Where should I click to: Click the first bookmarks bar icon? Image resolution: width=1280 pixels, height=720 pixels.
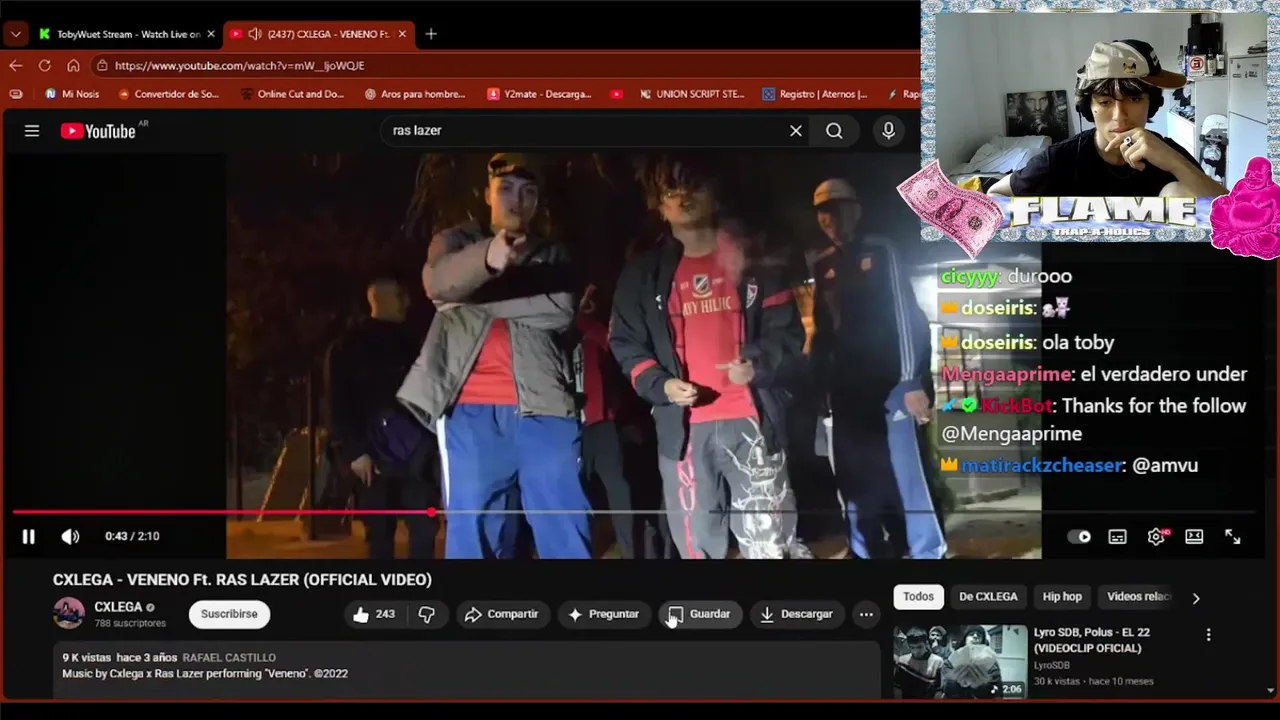[x=15, y=94]
